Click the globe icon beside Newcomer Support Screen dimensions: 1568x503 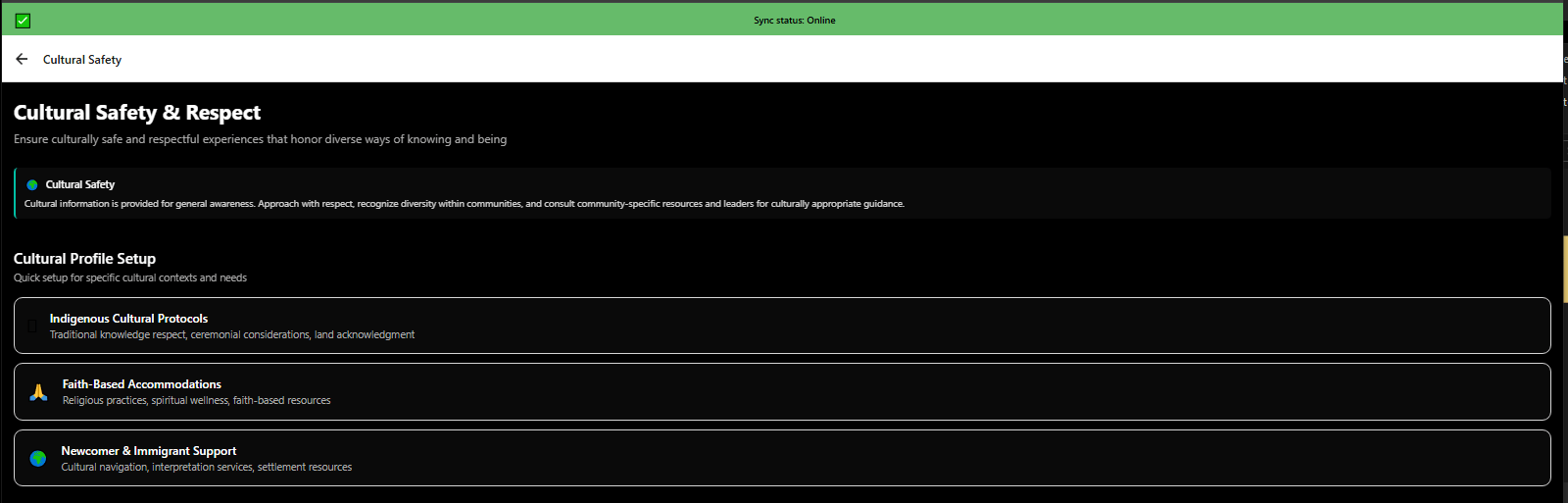(38, 458)
